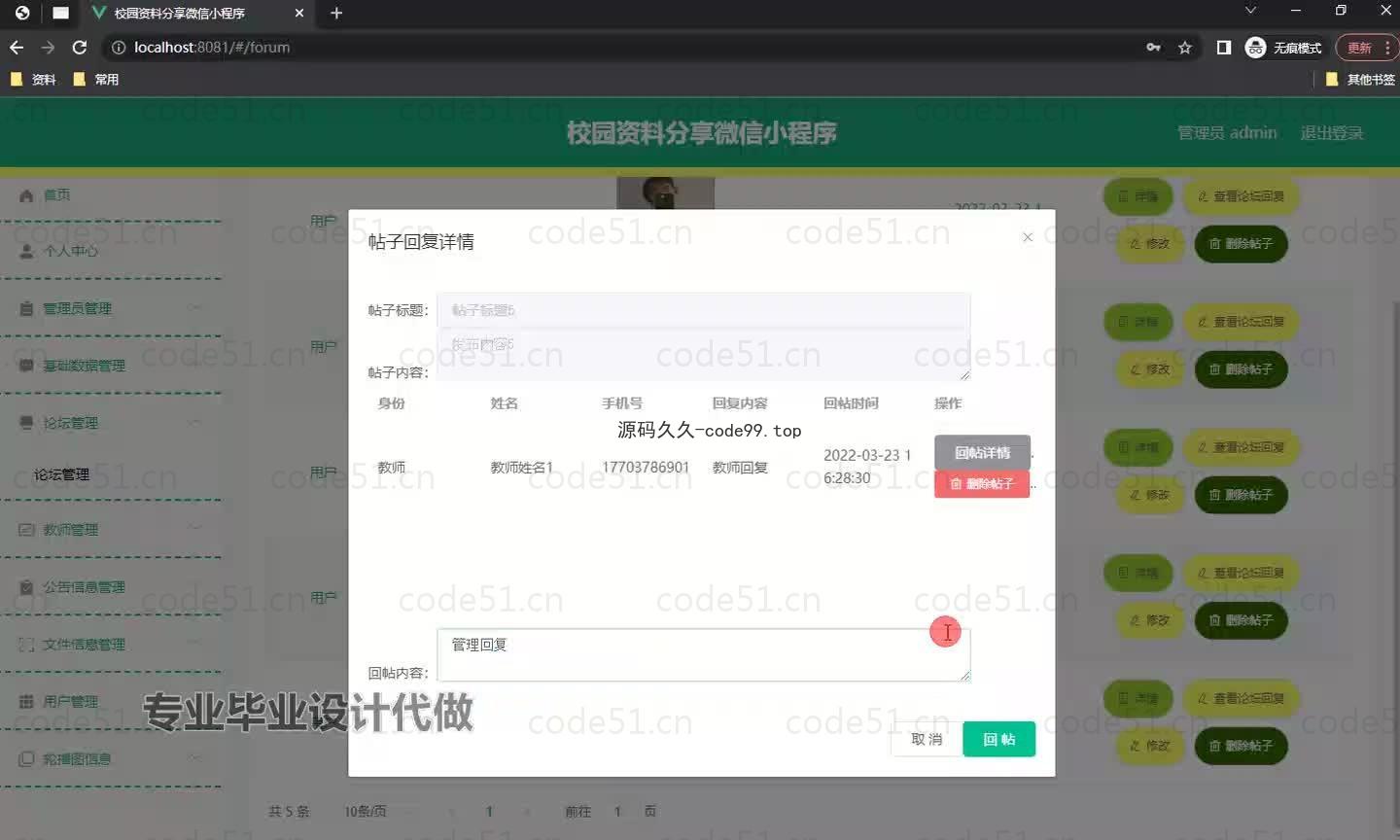Expand the 文件信息管理 sidebar menu
The width and height of the screenshot is (1400, 840).
point(111,645)
